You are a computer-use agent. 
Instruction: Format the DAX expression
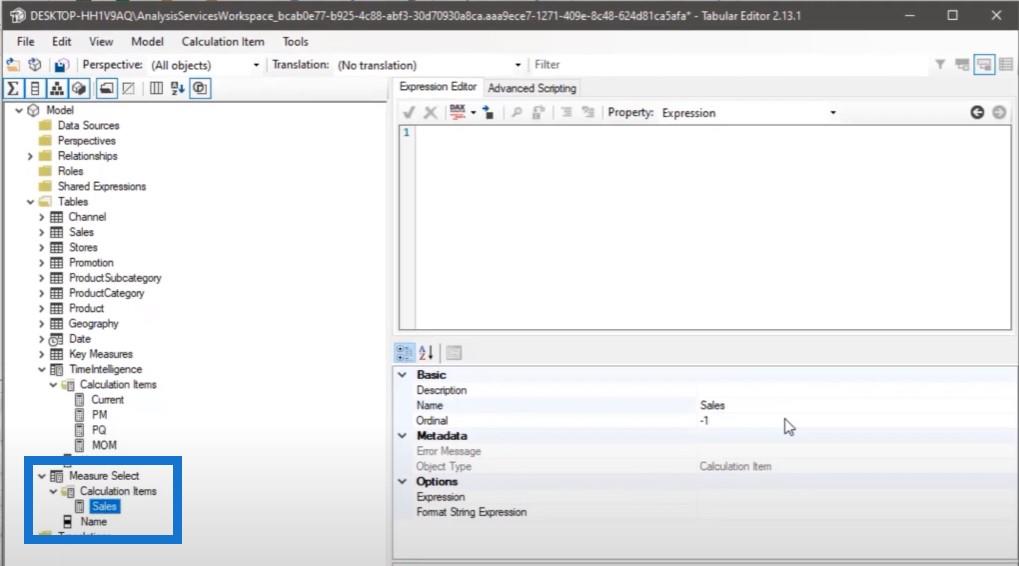pyautogui.click(x=458, y=112)
